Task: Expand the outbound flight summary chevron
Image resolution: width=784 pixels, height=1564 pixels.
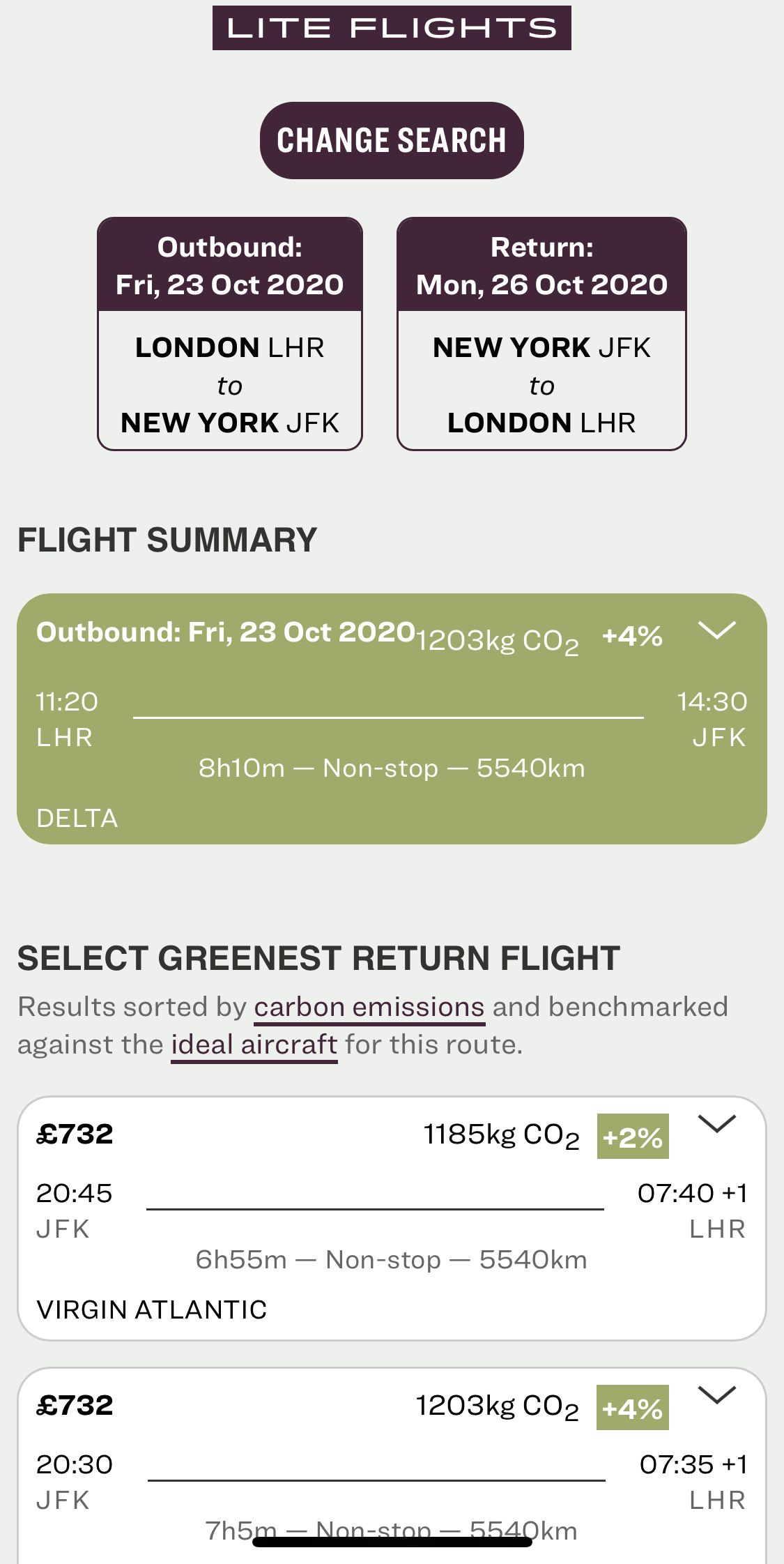Action: point(716,630)
